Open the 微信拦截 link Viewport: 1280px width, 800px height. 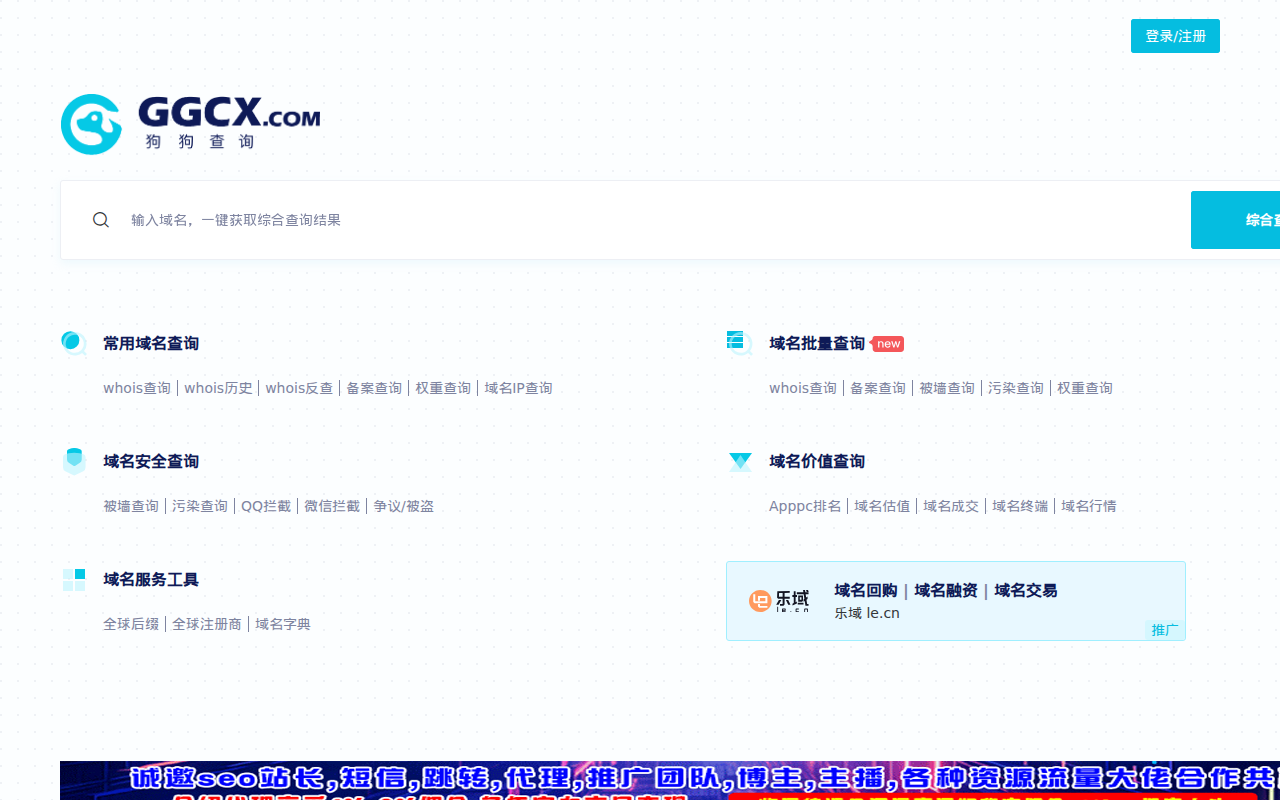(x=332, y=506)
